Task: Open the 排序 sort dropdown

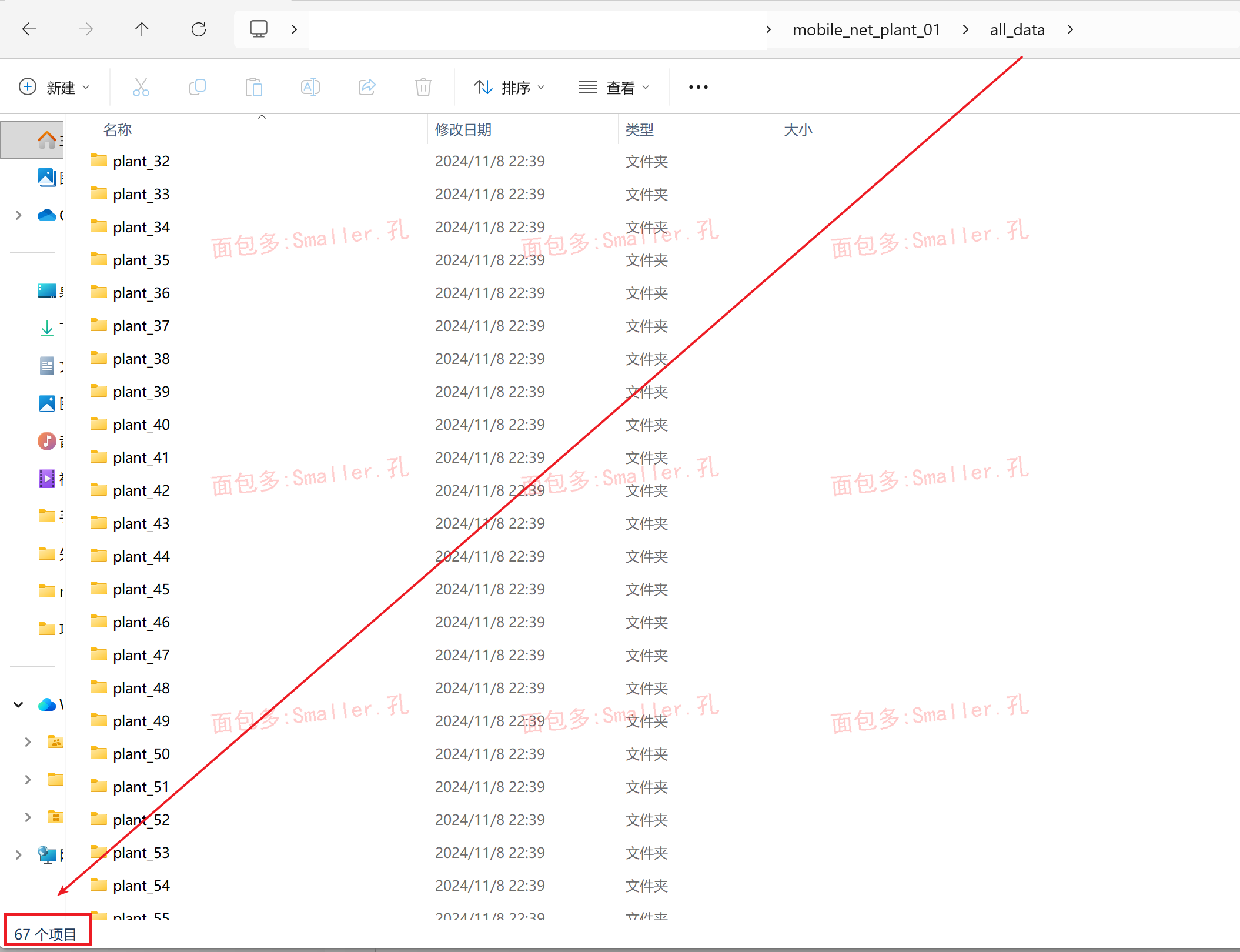Action: pyautogui.click(x=509, y=88)
